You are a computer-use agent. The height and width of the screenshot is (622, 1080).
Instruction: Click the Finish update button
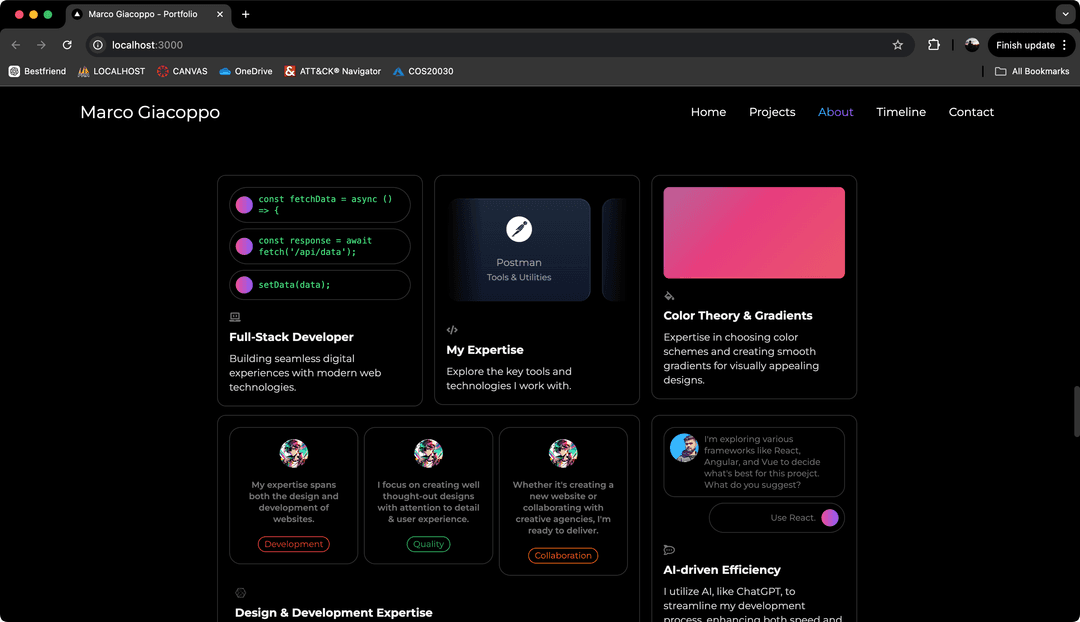click(x=1031, y=45)
